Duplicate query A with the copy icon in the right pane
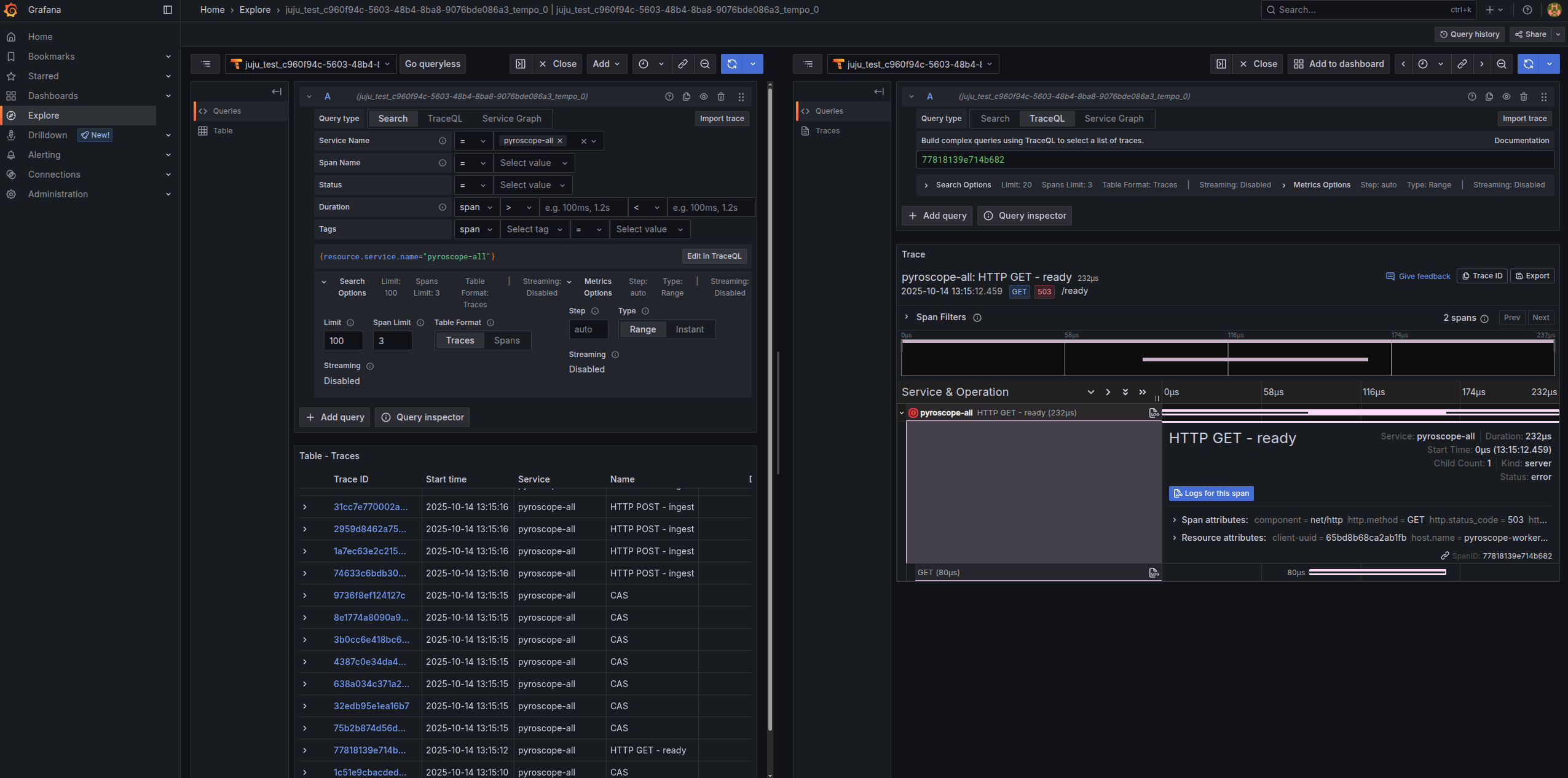Viewport: 1568px width, 778px height. pos(1489,96)
